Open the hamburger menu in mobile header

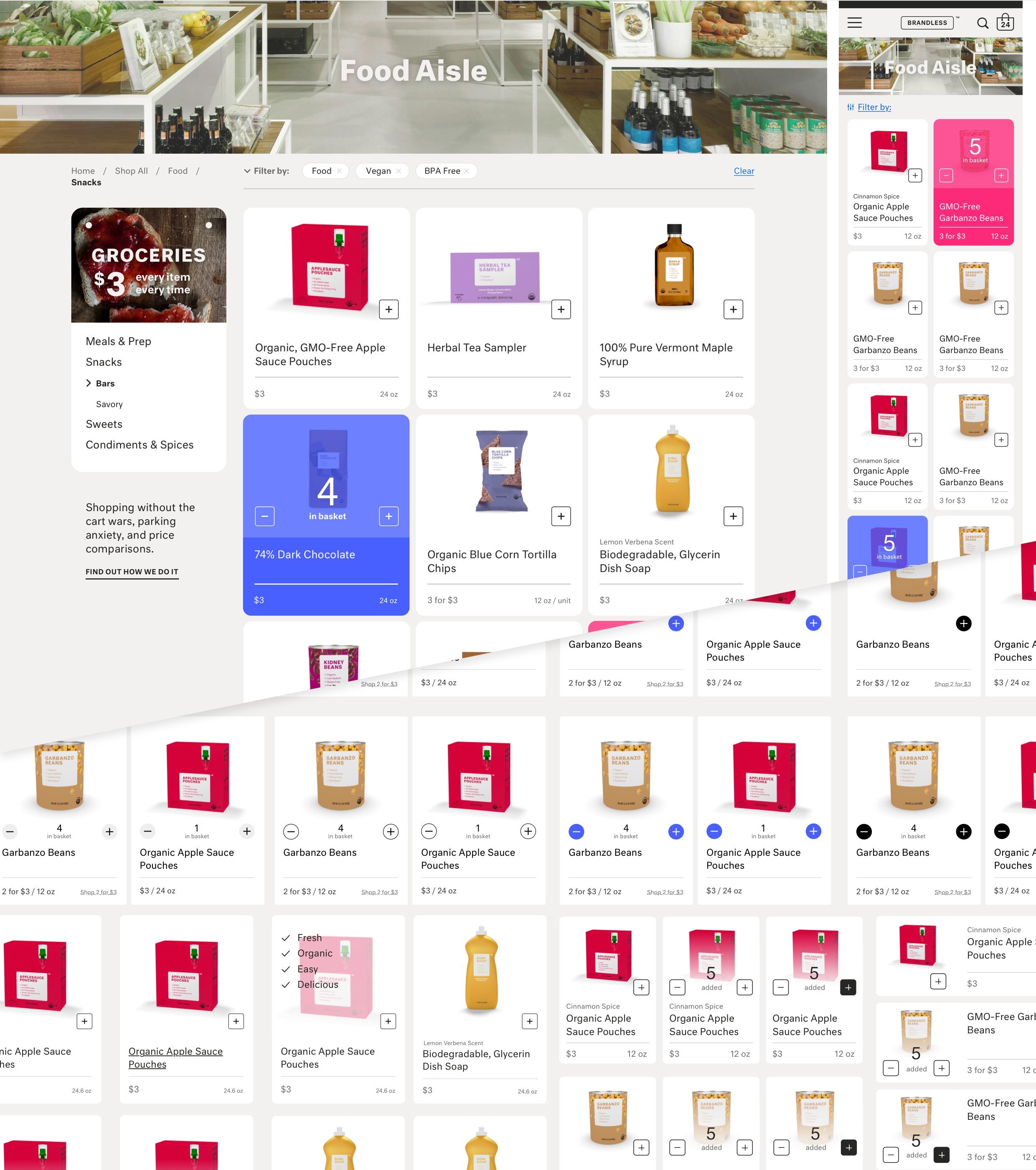pos(854,23)
